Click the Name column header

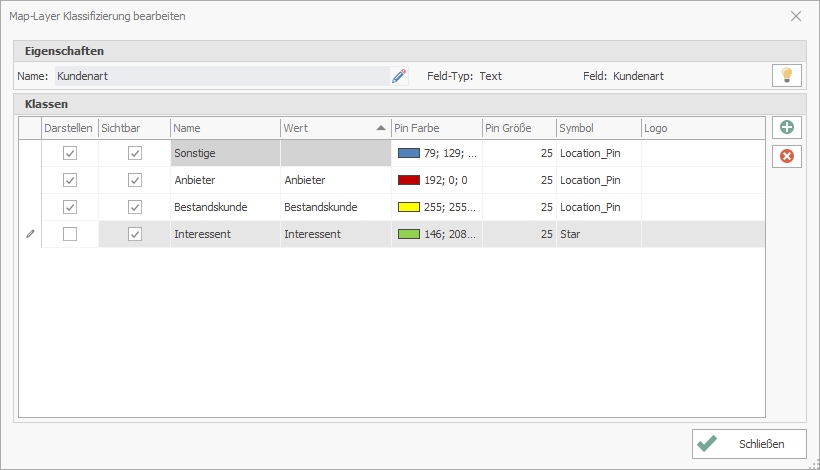pos(225,128)
